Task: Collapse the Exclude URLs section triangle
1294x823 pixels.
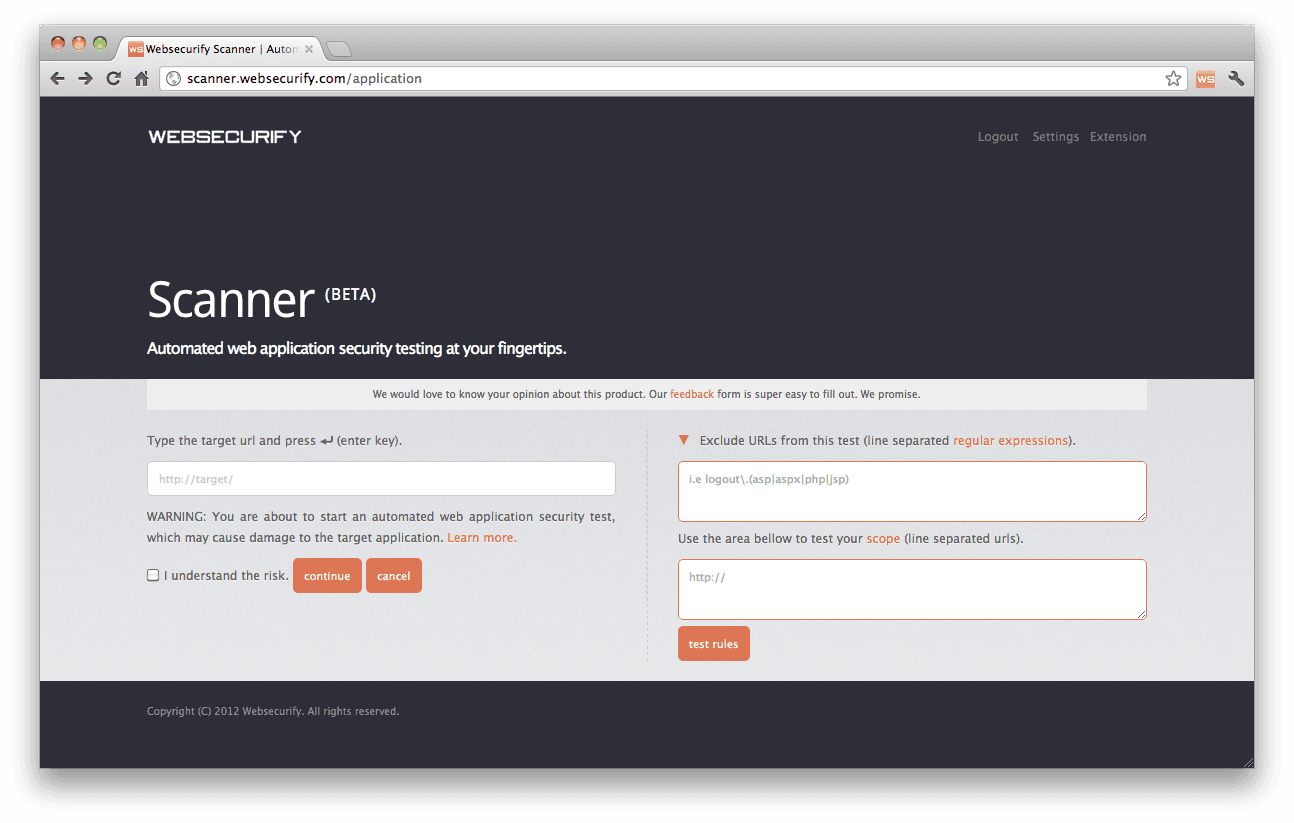Action: (684, 440)
